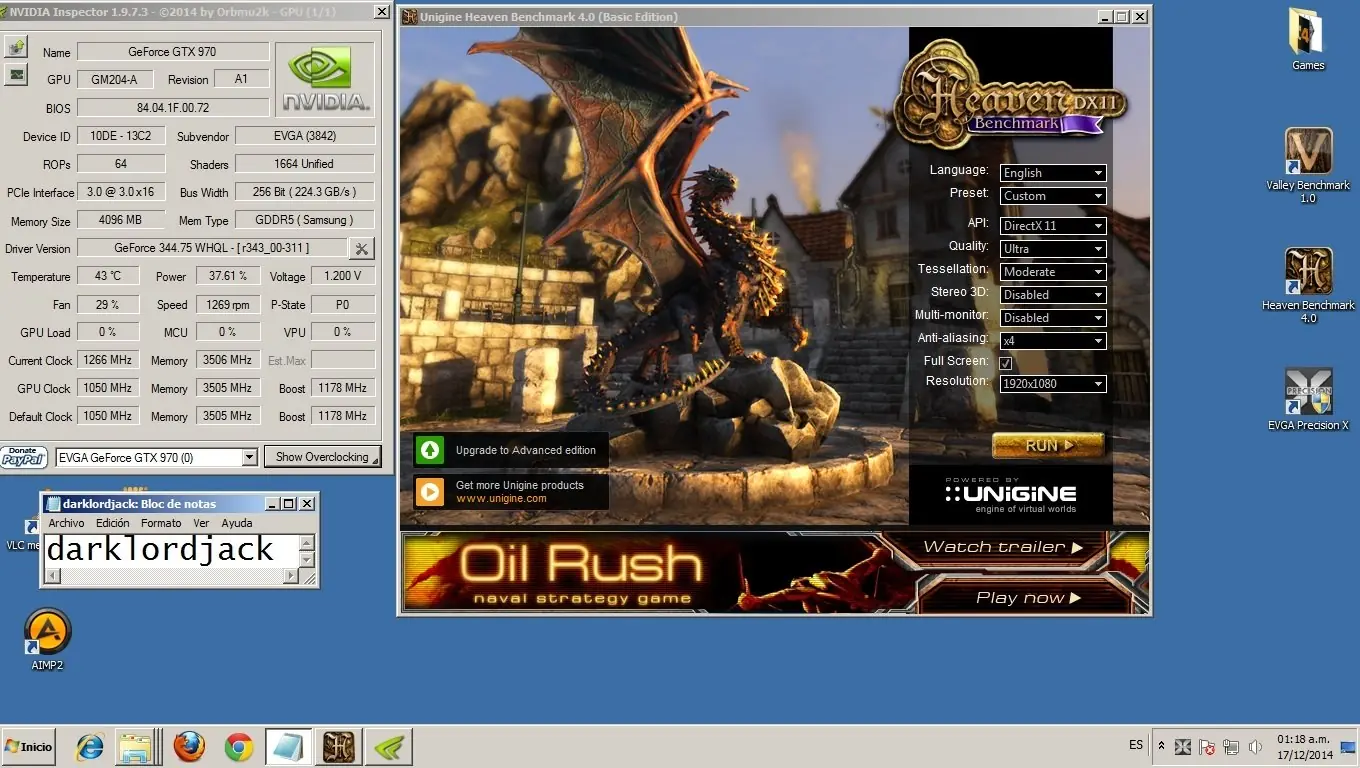The image size is (1360, 768).
Task: Click the BIOS value 84.04.1F.00.72
Action: click(x=173, y=108)
